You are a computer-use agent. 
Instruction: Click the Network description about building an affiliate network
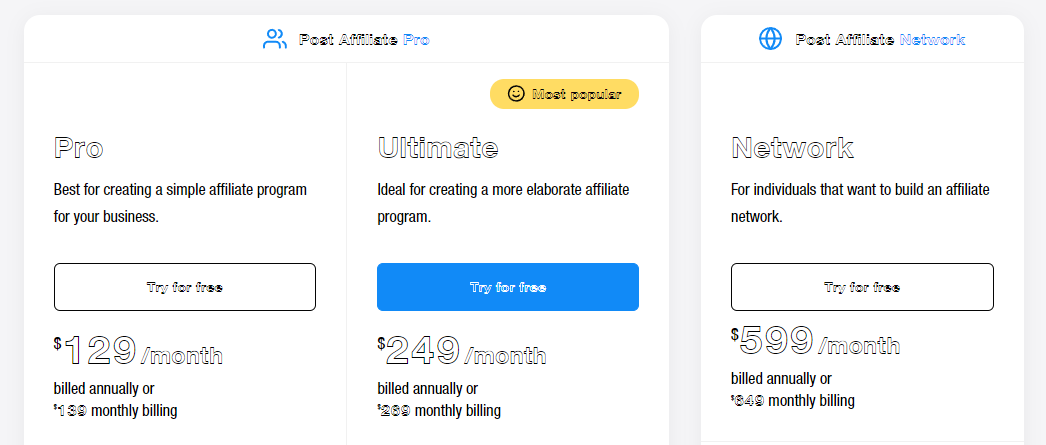860,203
